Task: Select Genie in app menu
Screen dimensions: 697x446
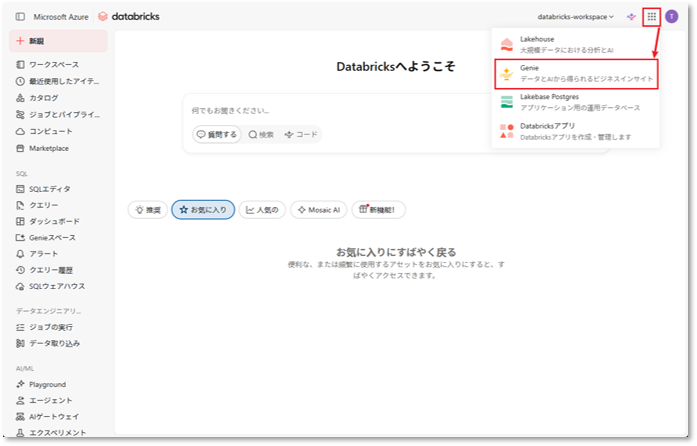Action: pyautogui.click(x=576, y=73)
